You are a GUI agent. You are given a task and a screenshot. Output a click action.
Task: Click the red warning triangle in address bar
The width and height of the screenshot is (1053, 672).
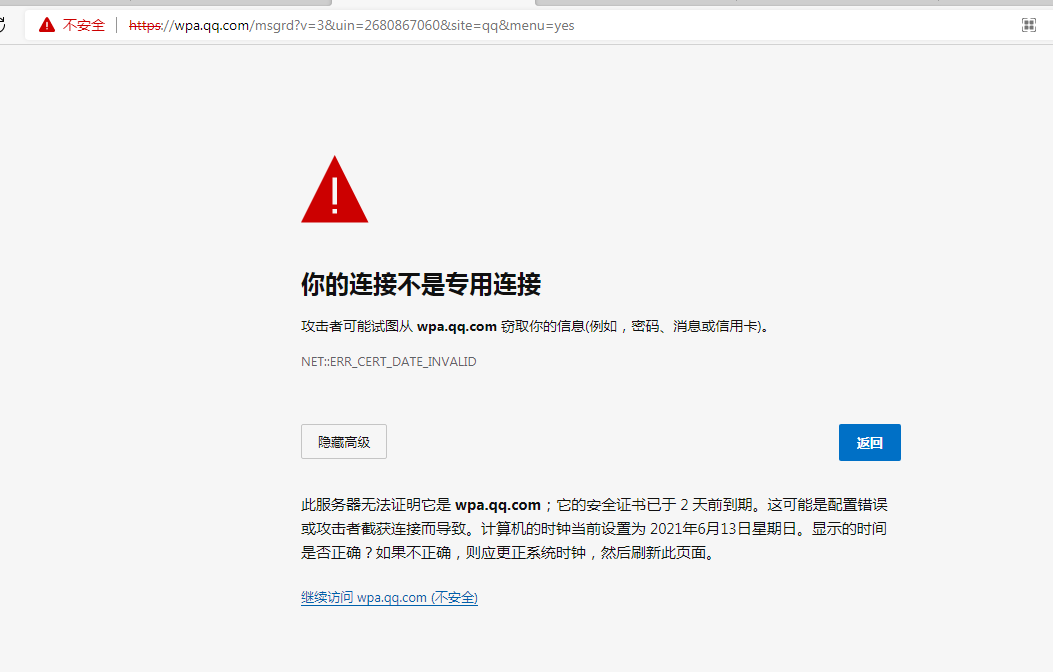pos(47,25)
